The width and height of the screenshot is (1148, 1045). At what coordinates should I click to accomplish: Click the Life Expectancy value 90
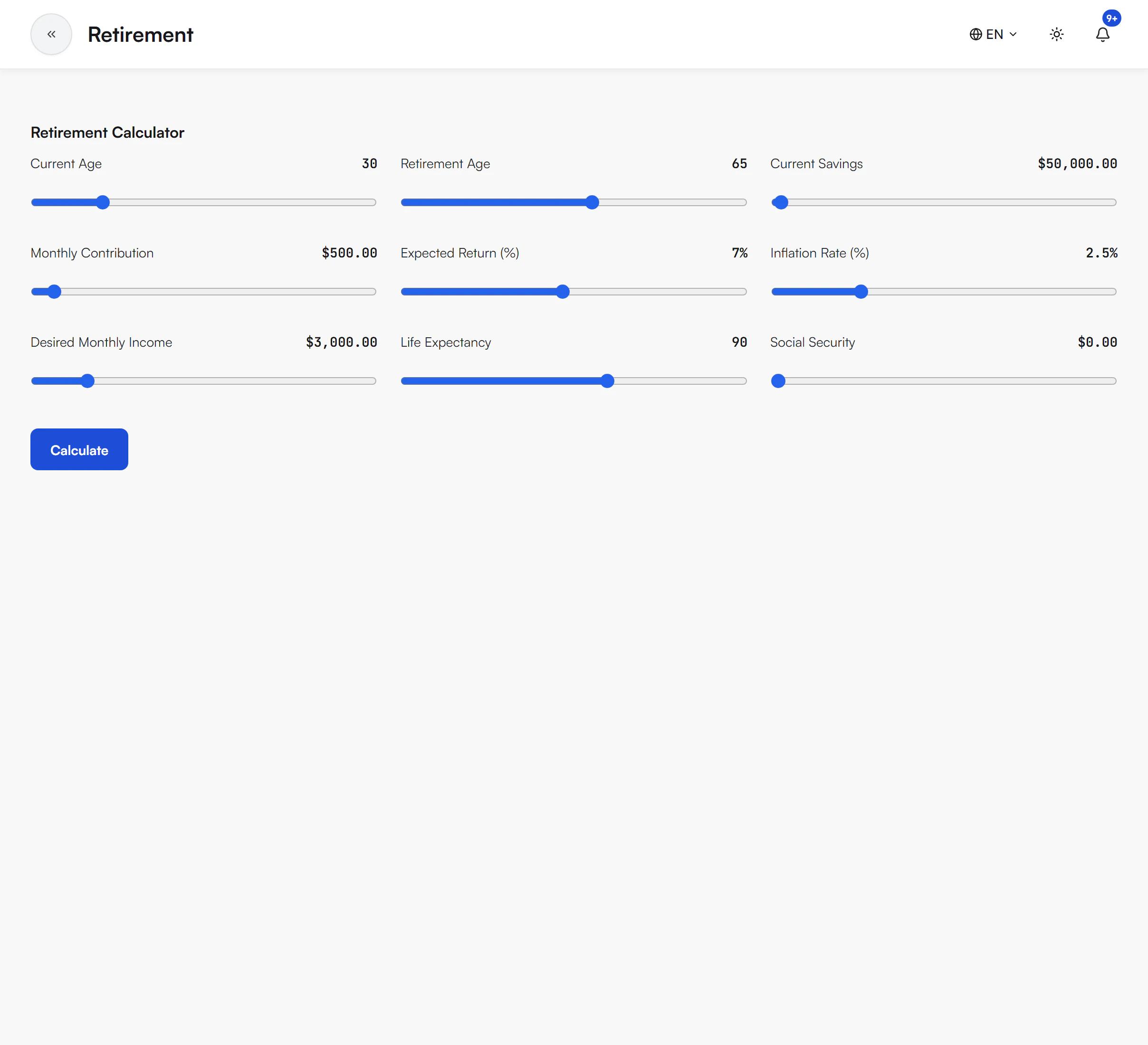click(x=739, y=342)
